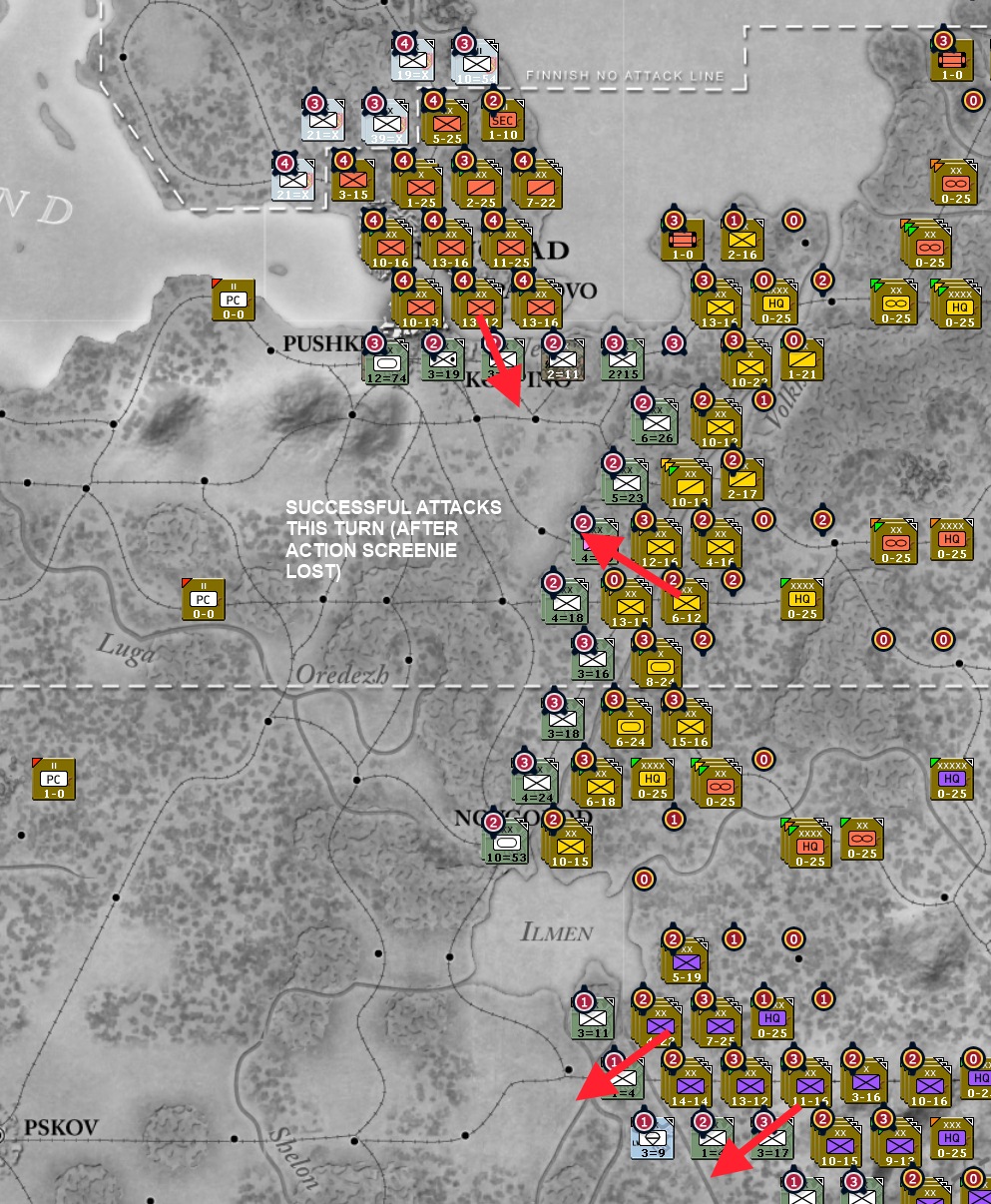991x1204 pixels.
Task: Click the yellow 6-24 armored stack
Action: pos(628,722)
